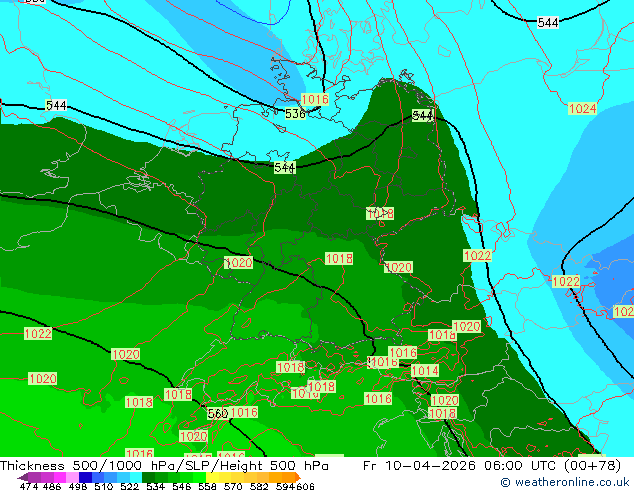
Task: Click the forecast date Fr 10-04-2026
Action: pos(419,466)
